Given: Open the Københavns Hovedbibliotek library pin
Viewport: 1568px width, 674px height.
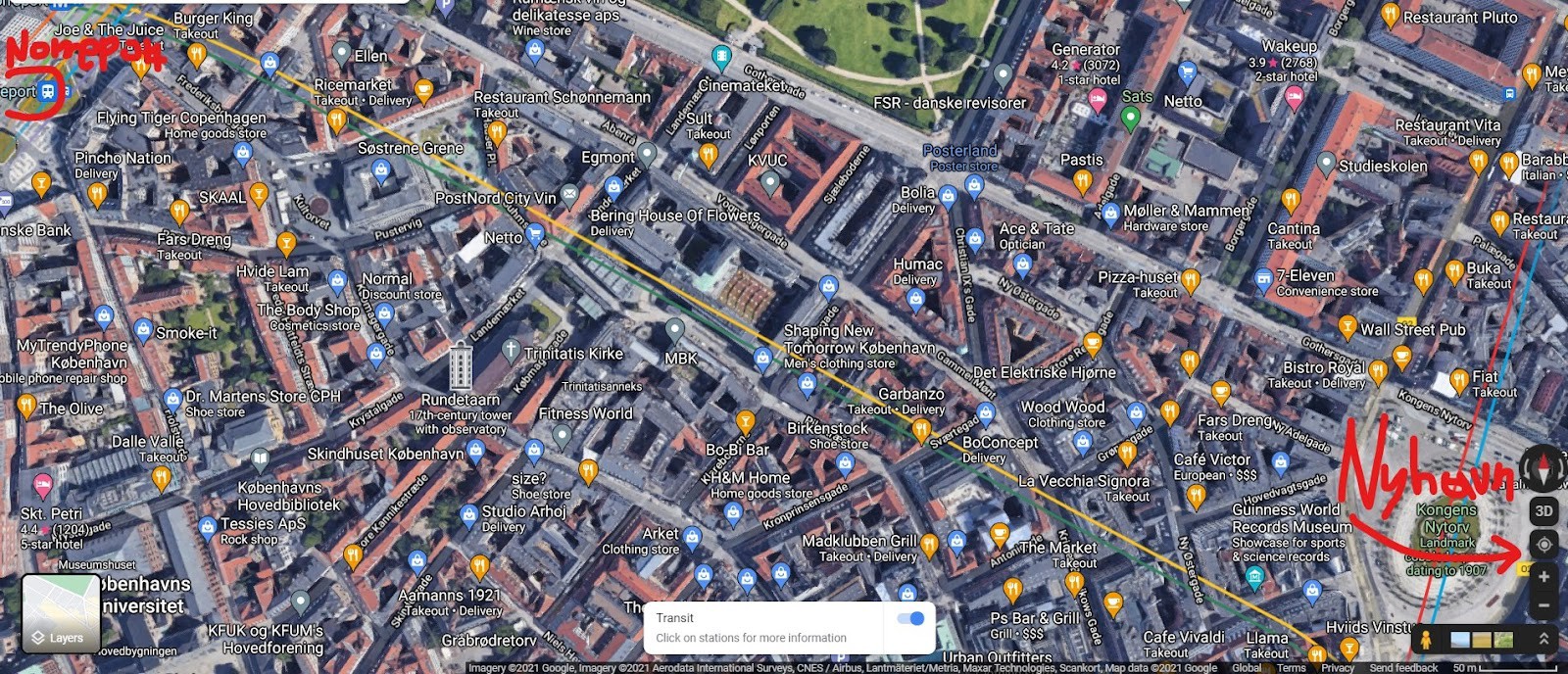Looking at the screenshot, I should pos(260,458).
